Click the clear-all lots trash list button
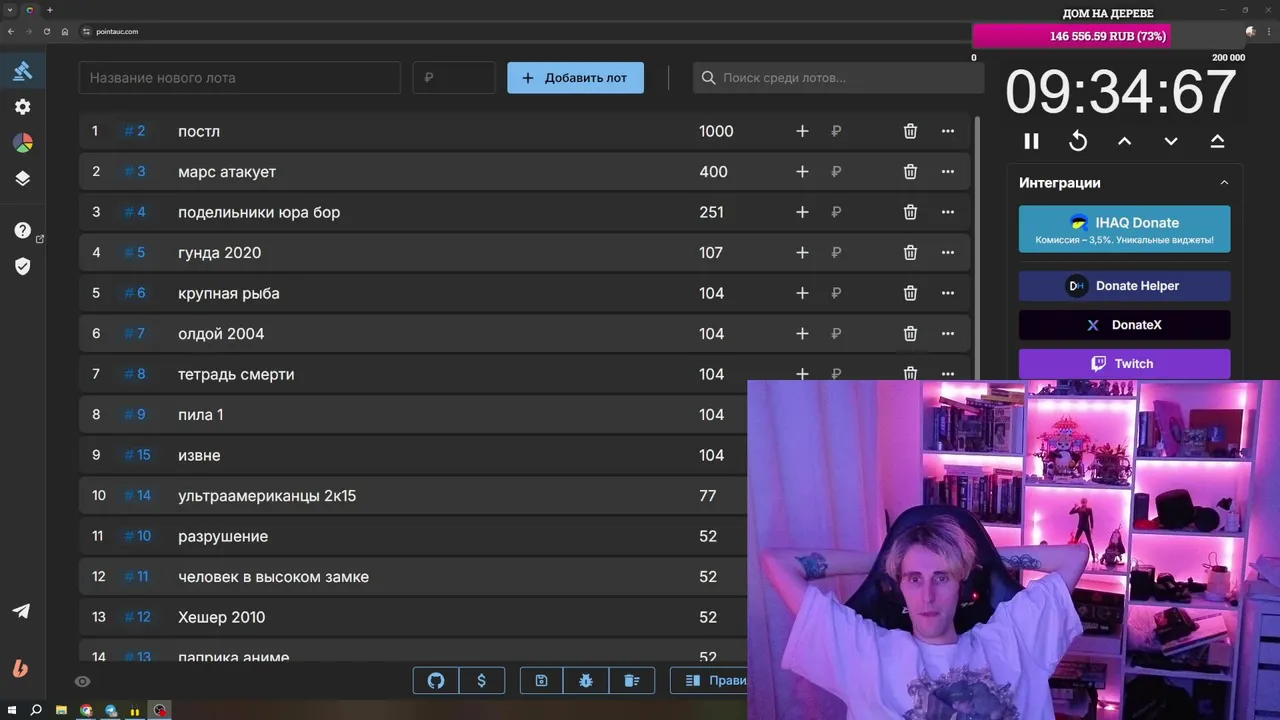This screenshot has width=1280, height=720. (632, 681)
